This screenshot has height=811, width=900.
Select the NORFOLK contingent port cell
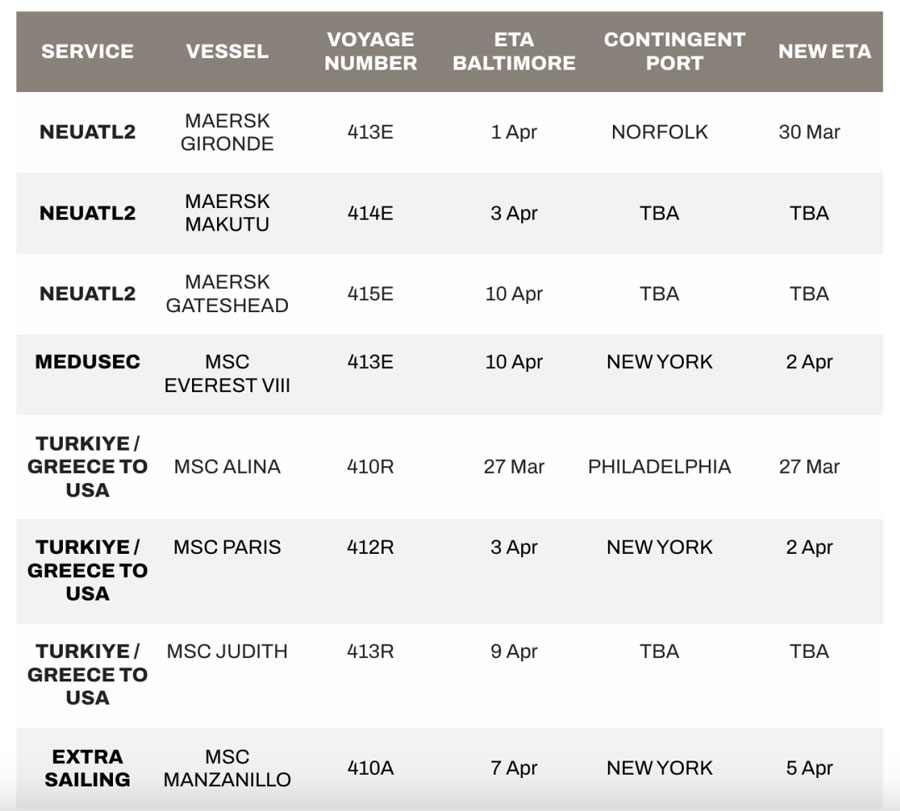(660, 132)
